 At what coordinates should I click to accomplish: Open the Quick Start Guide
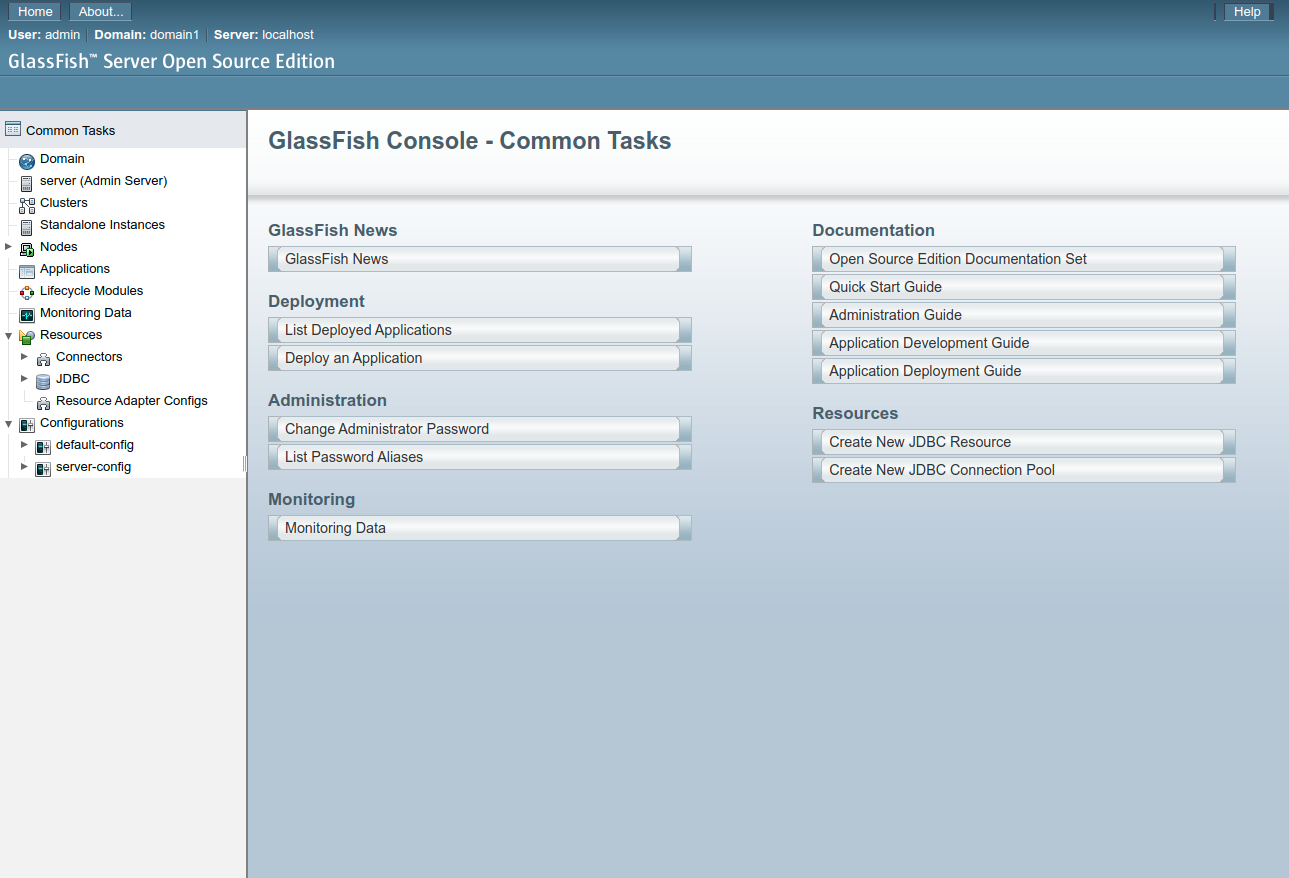coord(1024,287)
